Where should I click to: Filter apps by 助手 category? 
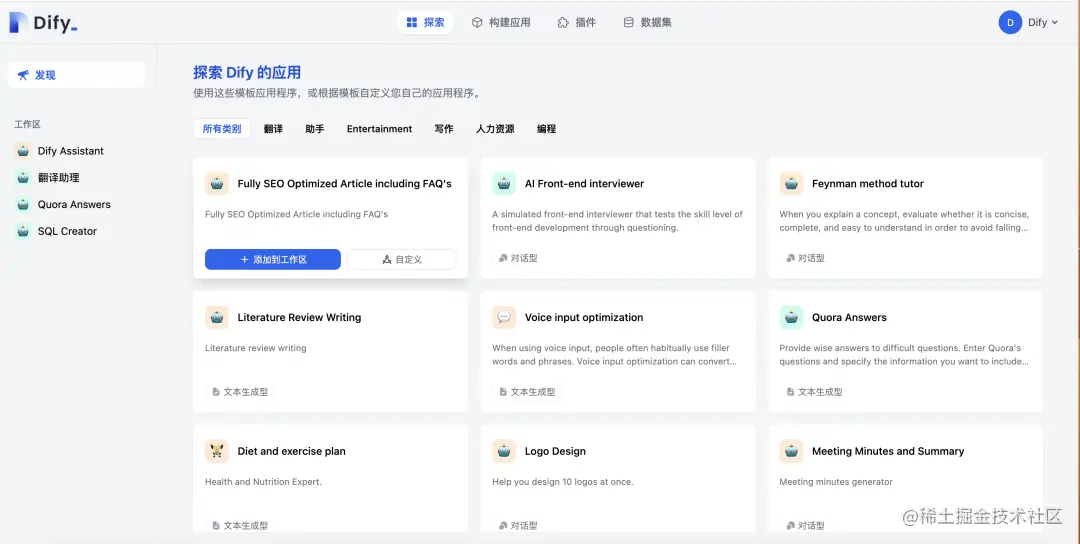pos(315,129)
